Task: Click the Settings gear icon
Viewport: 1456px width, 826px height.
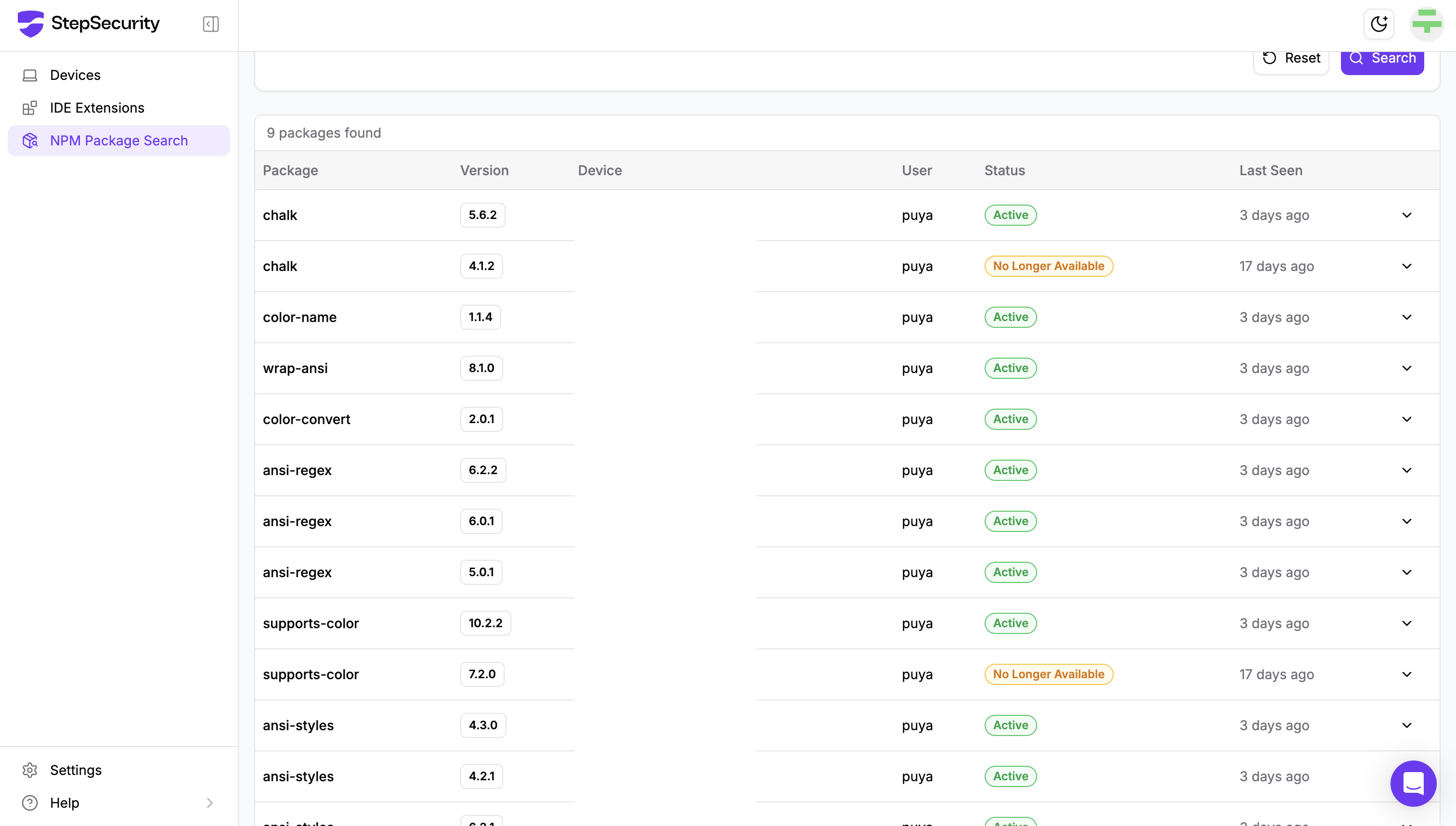Action: click(29, 770)
